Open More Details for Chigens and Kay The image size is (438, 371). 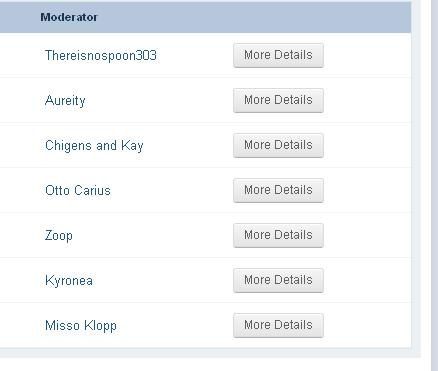click(278, 145)
